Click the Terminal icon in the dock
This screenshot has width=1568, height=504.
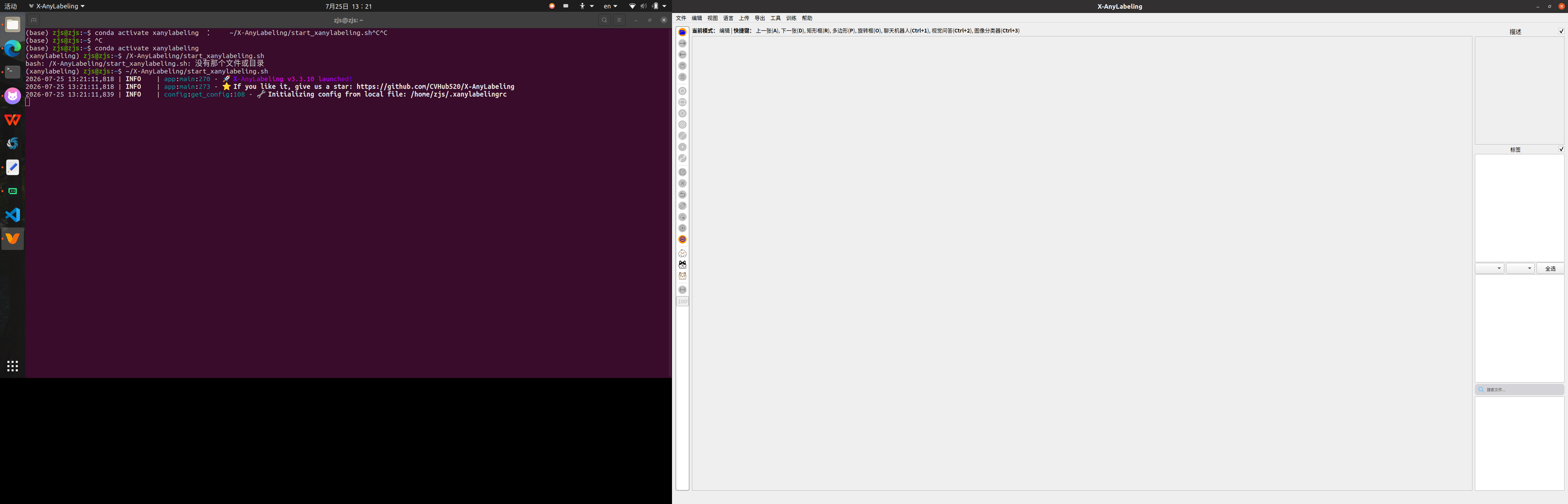coord(13,72)
